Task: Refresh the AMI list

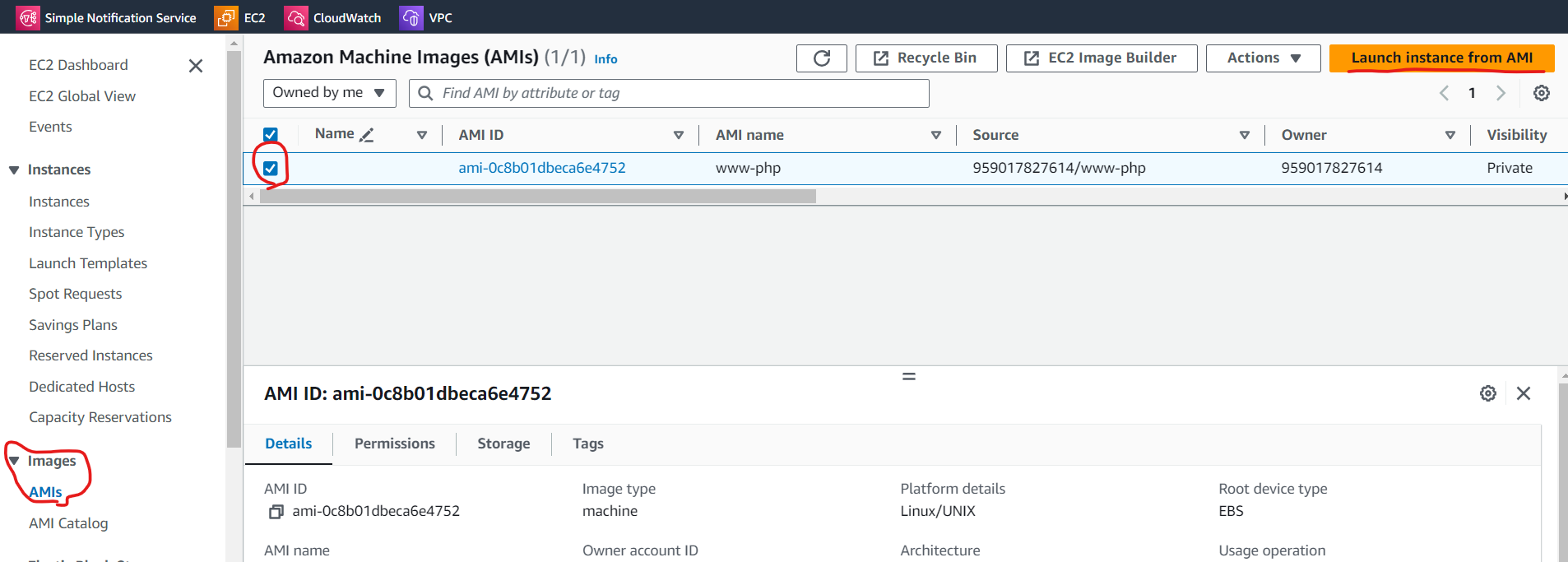Action: [x=822, y=58]
